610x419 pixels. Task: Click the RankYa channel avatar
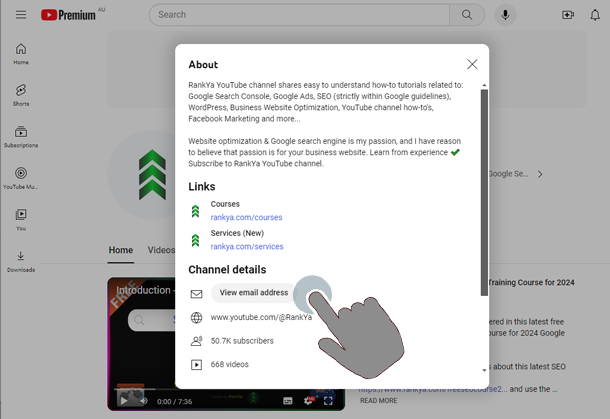tap(142, 175)
